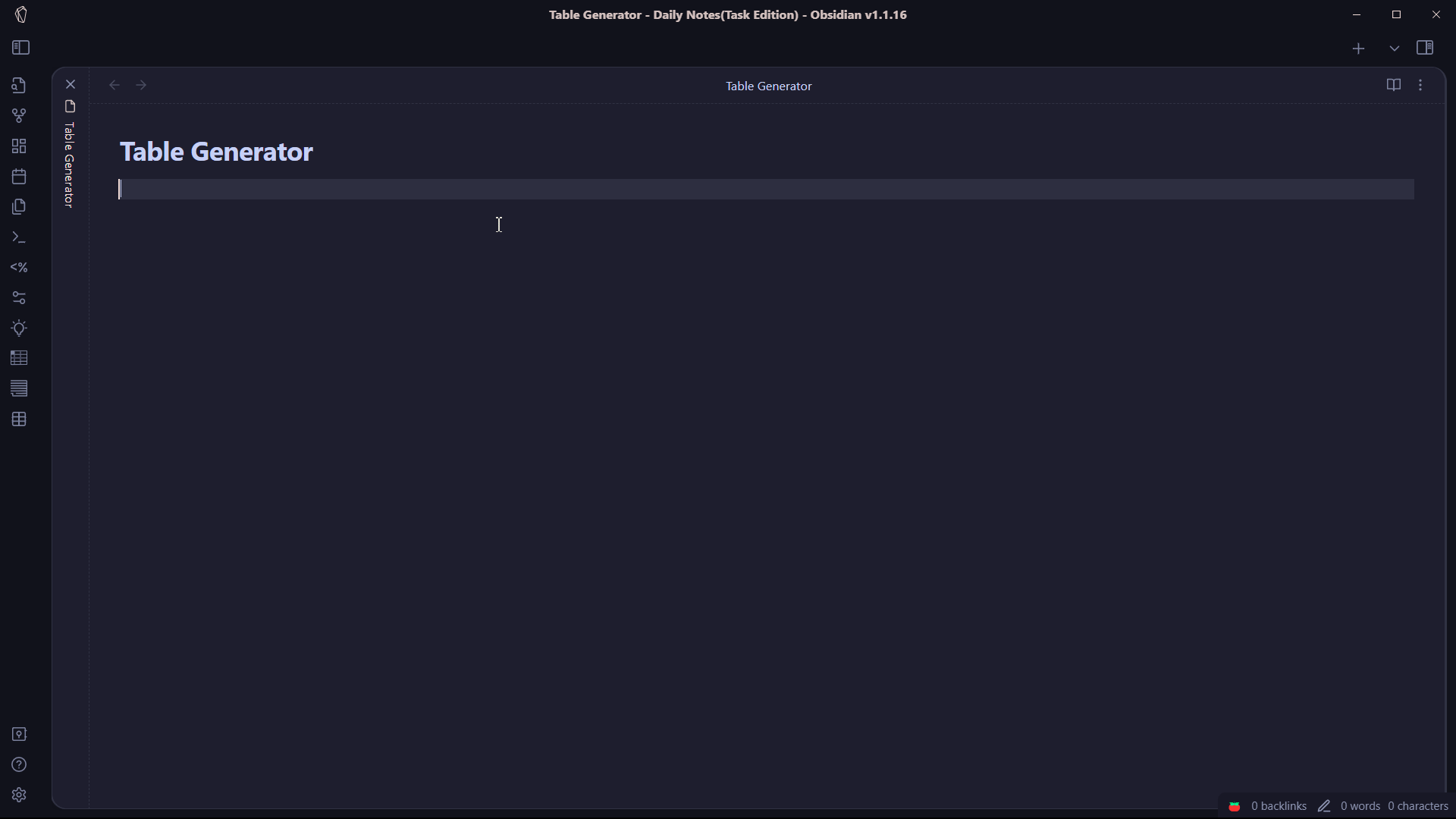Switch to reading view book icon
1456x819 pixels.
(x=1393, y=85)
